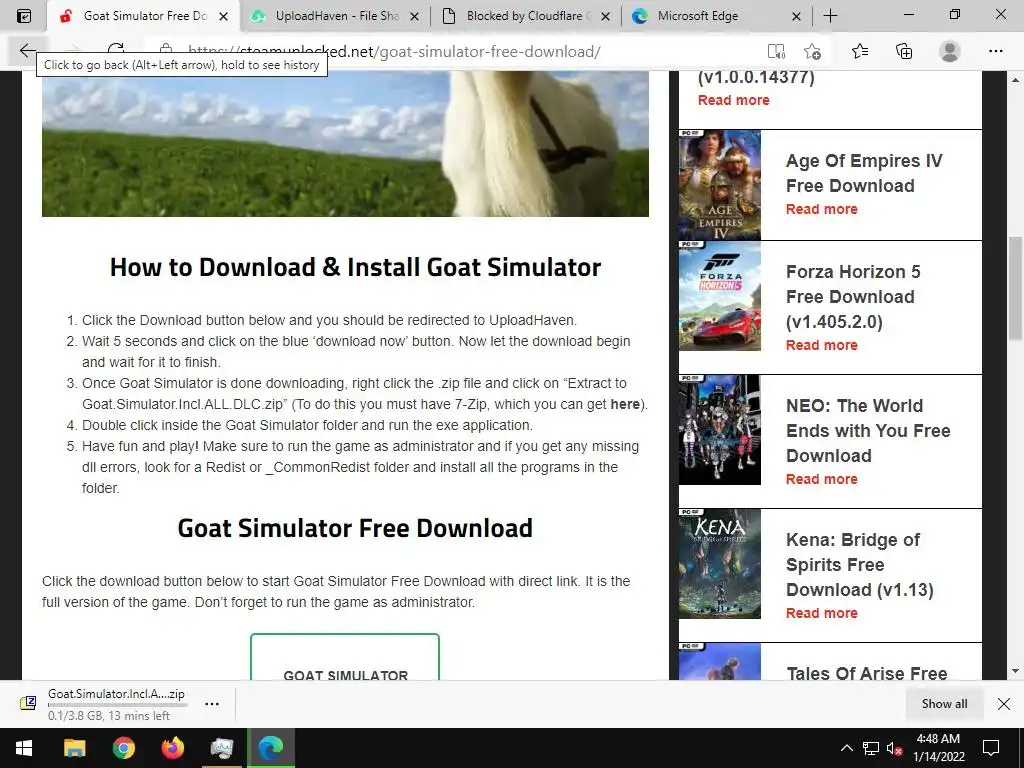The height and width of the screenshot is (768, 1024).
Task: Open Forza Horizon 5 Free Download title
Action: [853, 296]
